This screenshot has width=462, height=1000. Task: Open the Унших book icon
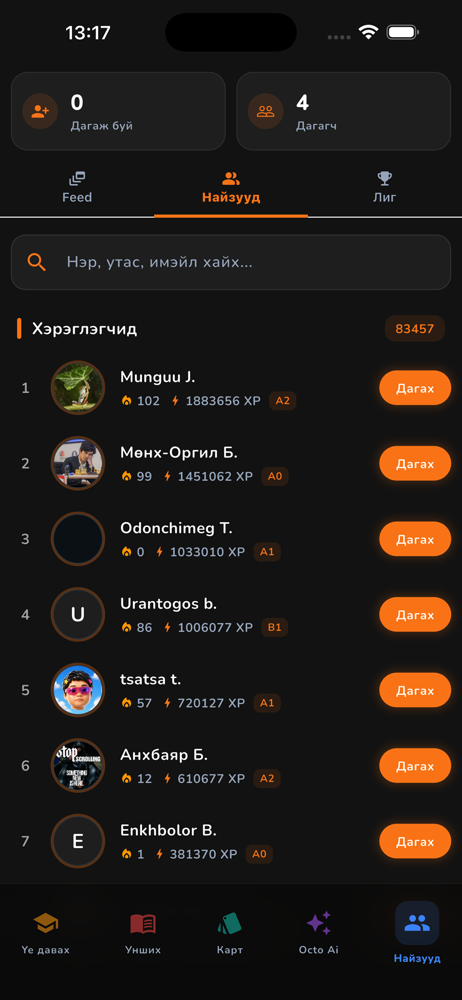143,923
